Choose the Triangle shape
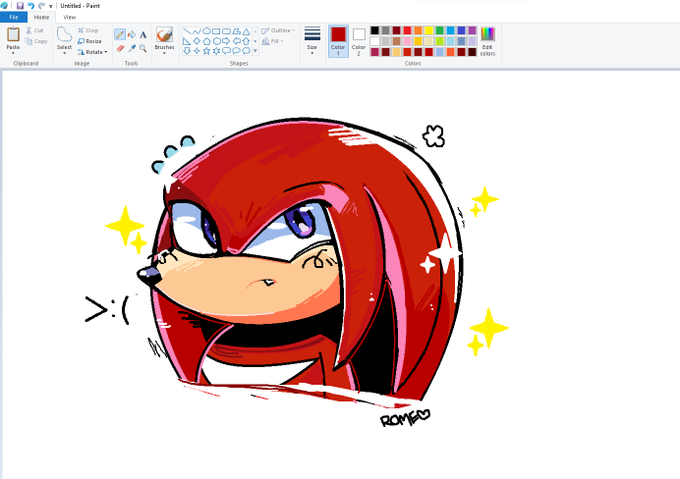Screen dimensions: 680x479 point(246,31)
